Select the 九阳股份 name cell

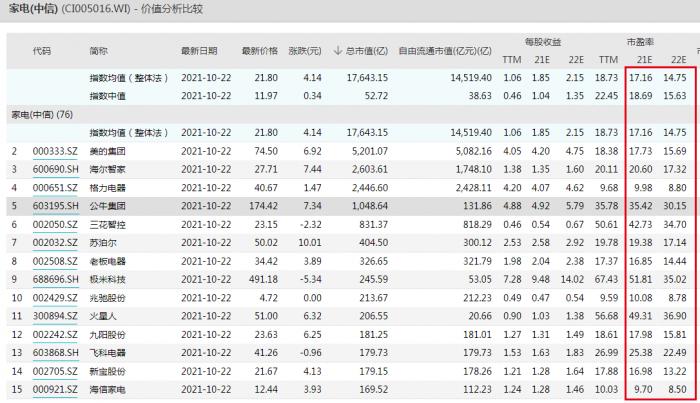click(x=108, y=334)
